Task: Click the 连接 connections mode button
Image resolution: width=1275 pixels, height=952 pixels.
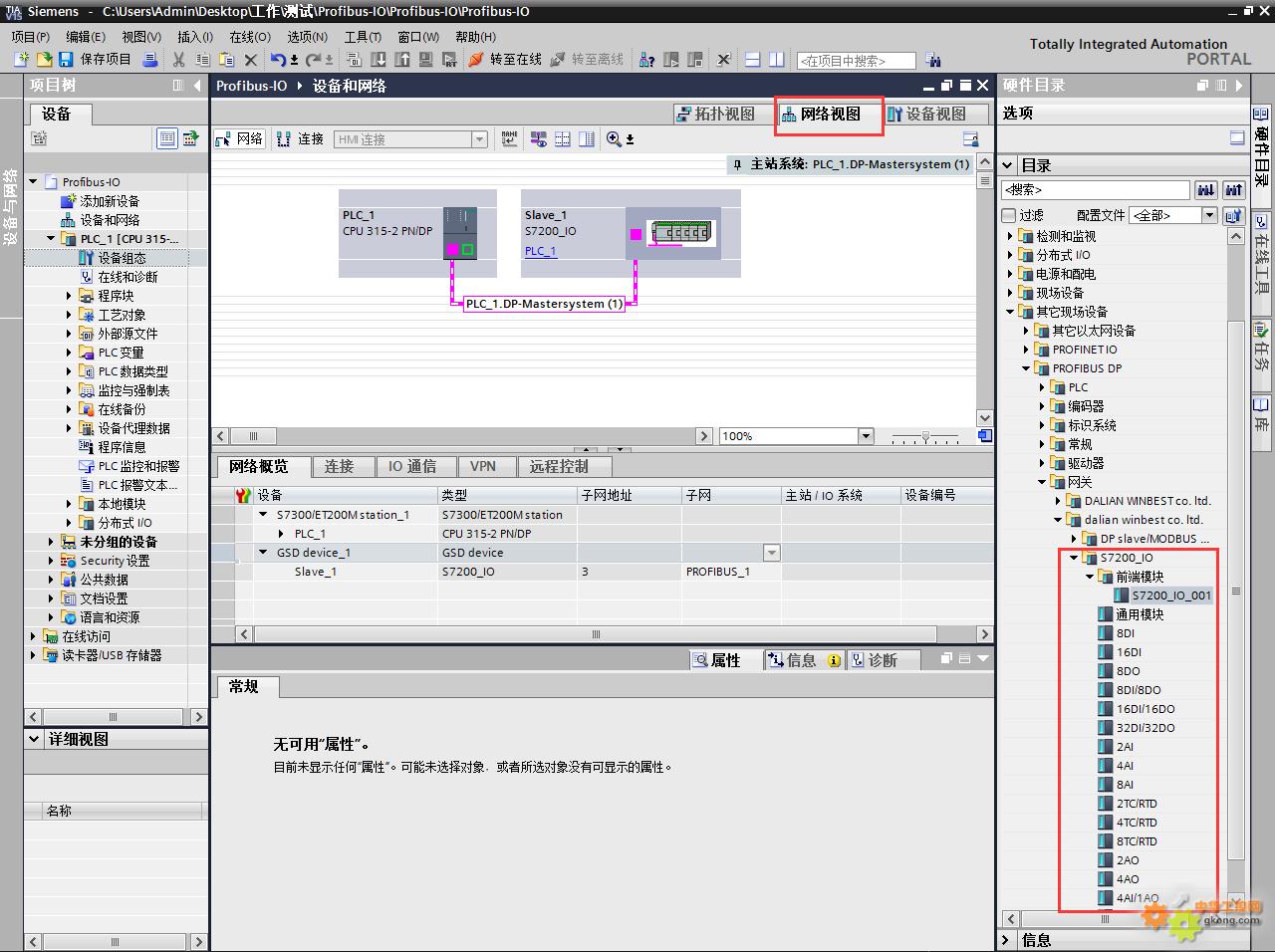Action: point(300,138)
